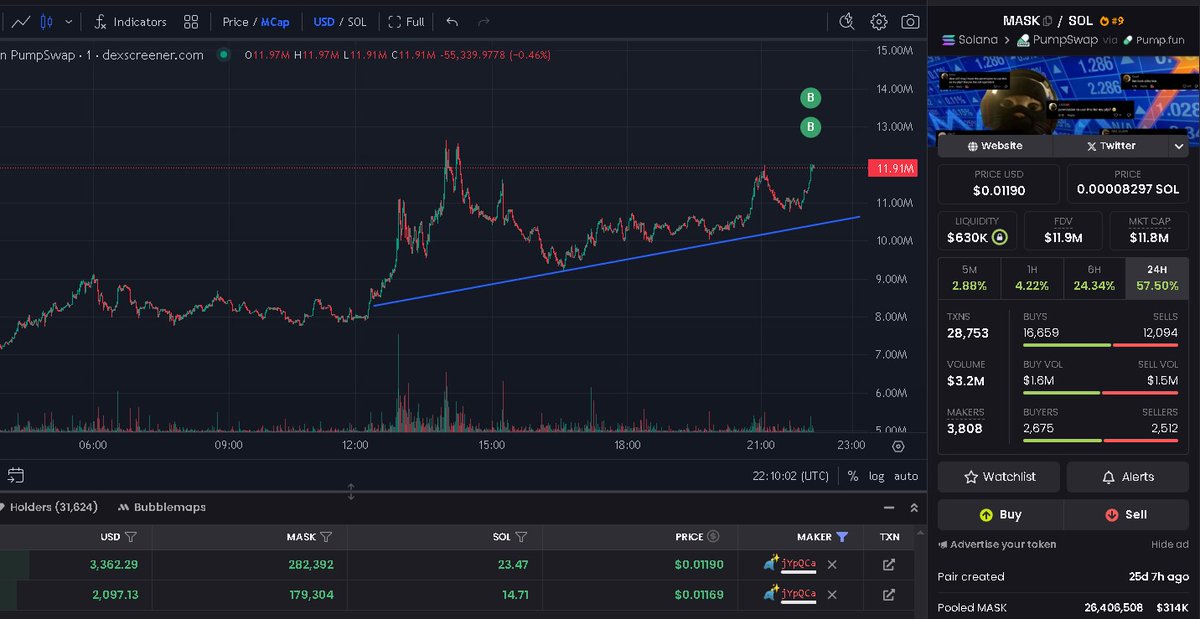Enter Full screen chart mode

(406, 22)
